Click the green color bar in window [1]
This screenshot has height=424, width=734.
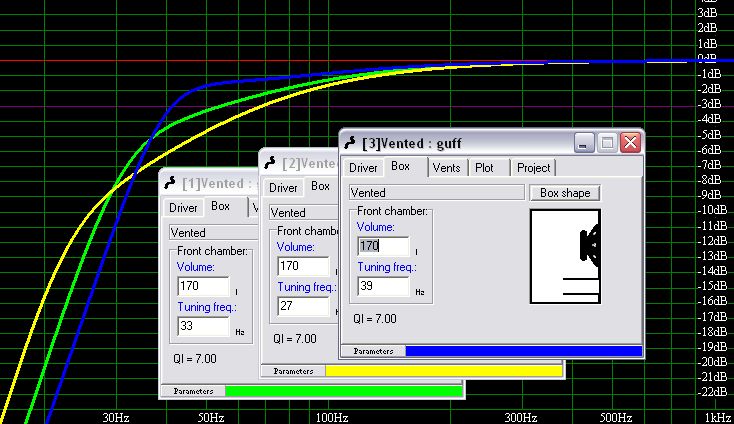344,391
